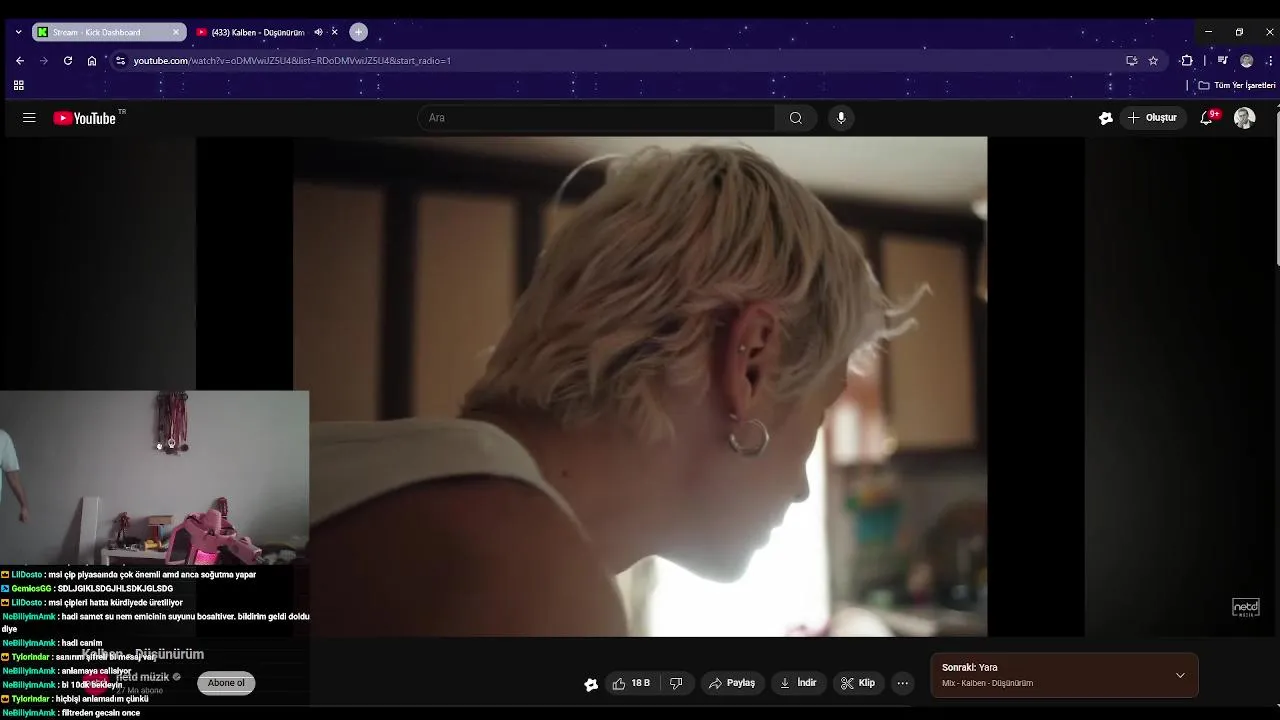Click the sparkle icon beside Oluştur
This screenshot has width=1280, height=720.
coord(1105,118)
